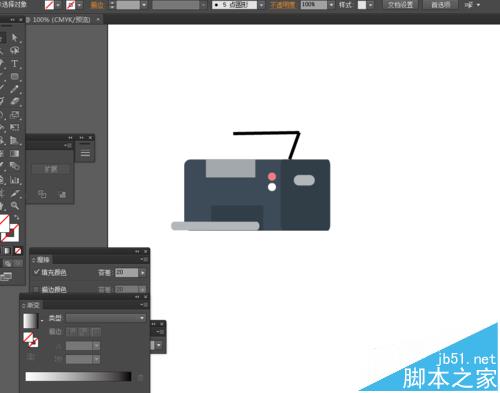Select the Blend tool

pos(15,166)
